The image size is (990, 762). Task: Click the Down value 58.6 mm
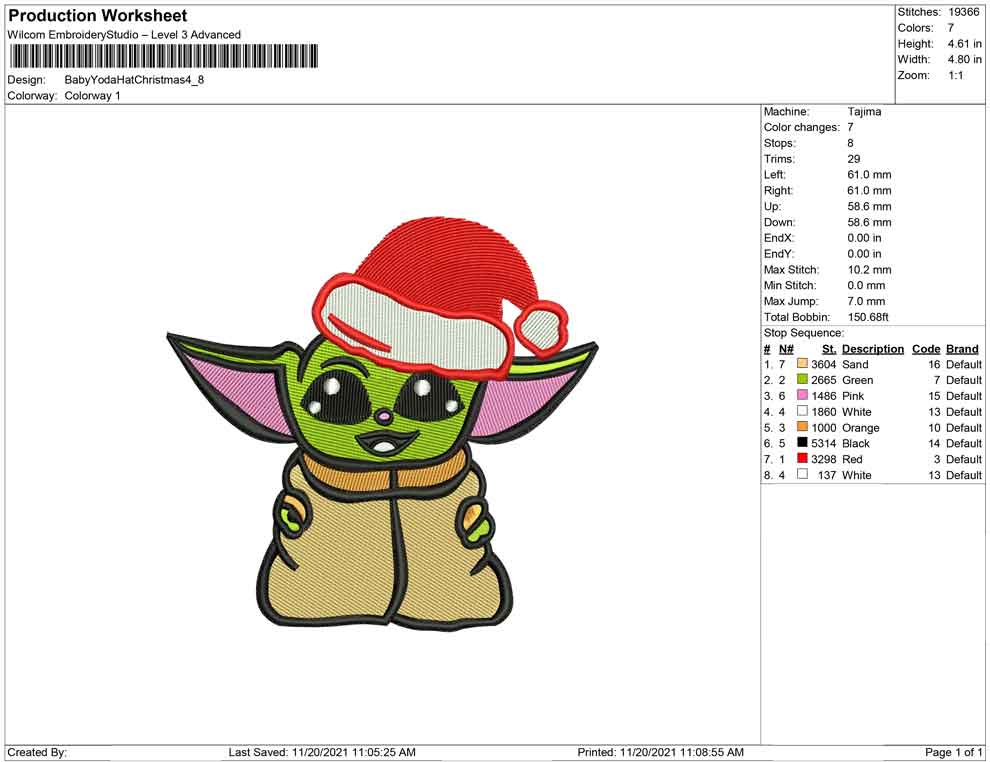[869, 222]
